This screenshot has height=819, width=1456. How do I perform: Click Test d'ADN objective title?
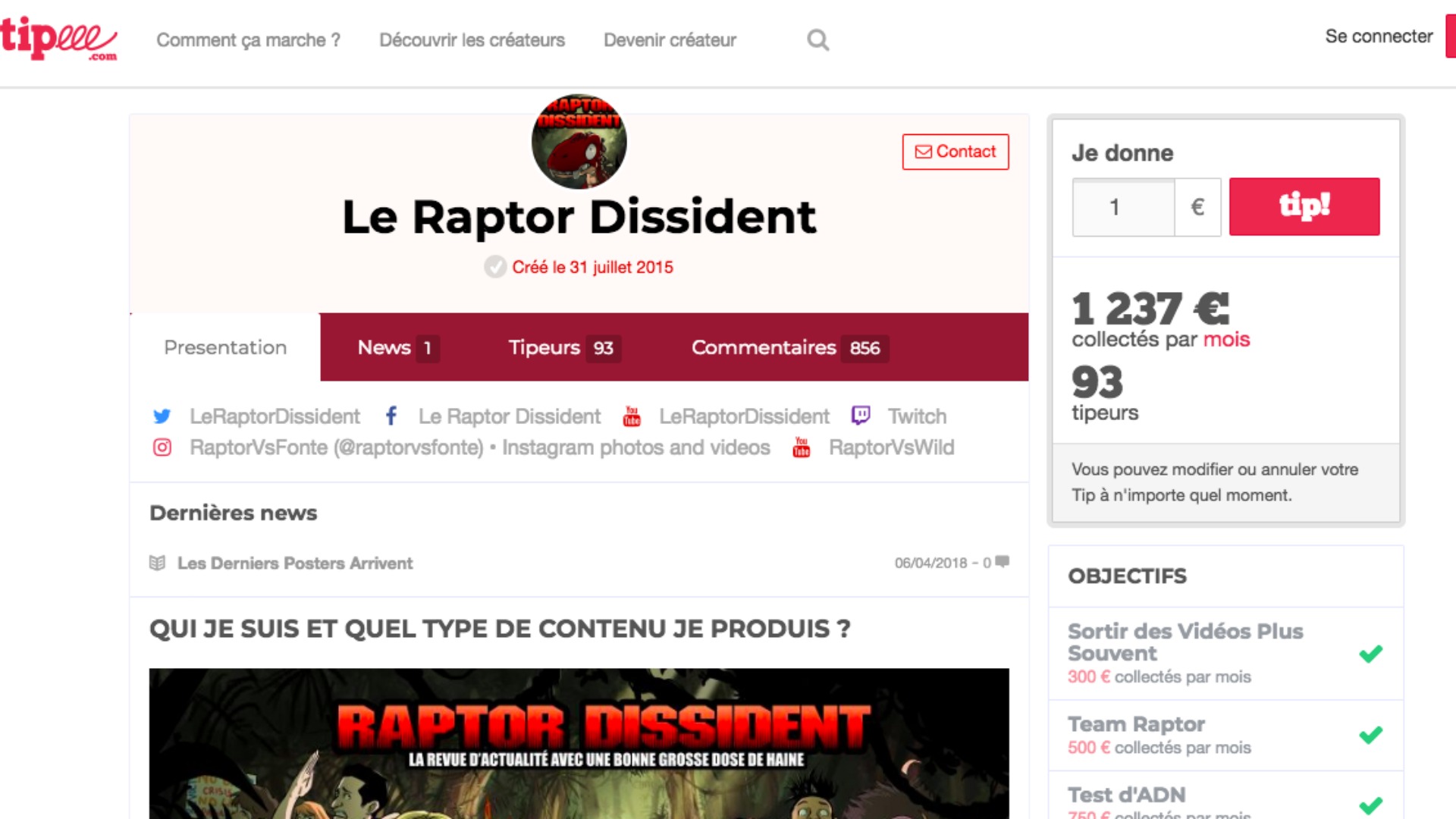[x=1126, y=795]
